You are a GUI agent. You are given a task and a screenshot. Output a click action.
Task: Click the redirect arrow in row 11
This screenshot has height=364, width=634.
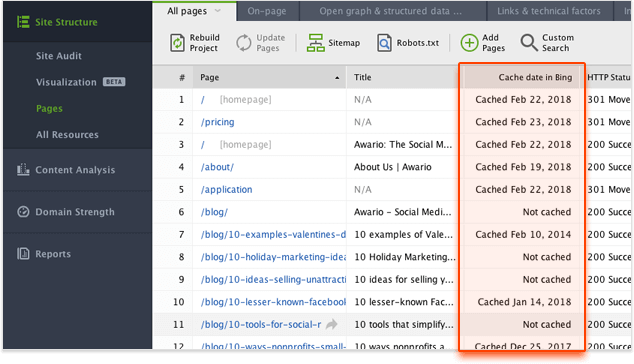pyautogui.click(x=332, y=324)
